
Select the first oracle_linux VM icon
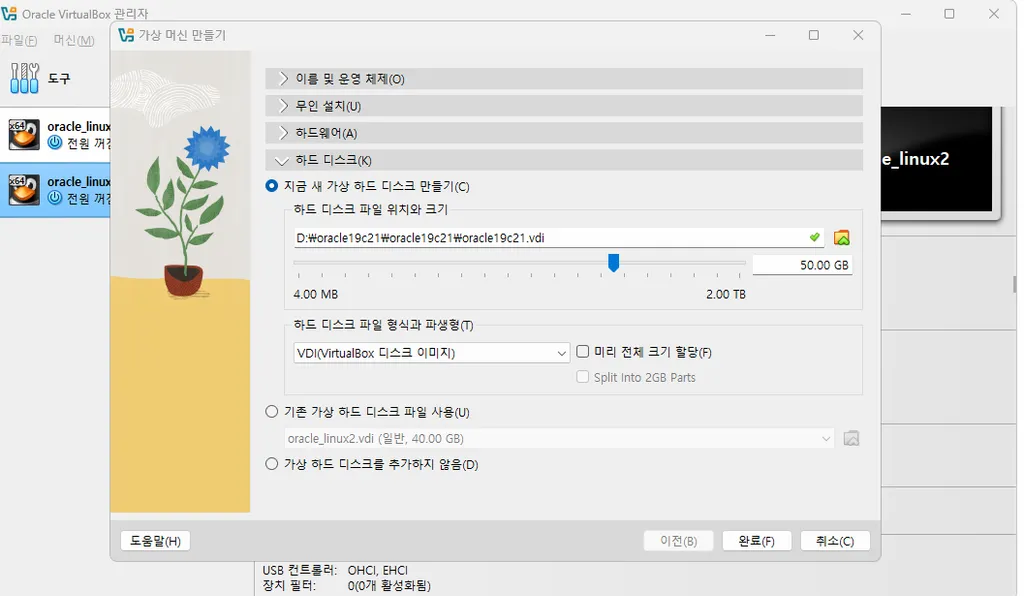point(24,134)
